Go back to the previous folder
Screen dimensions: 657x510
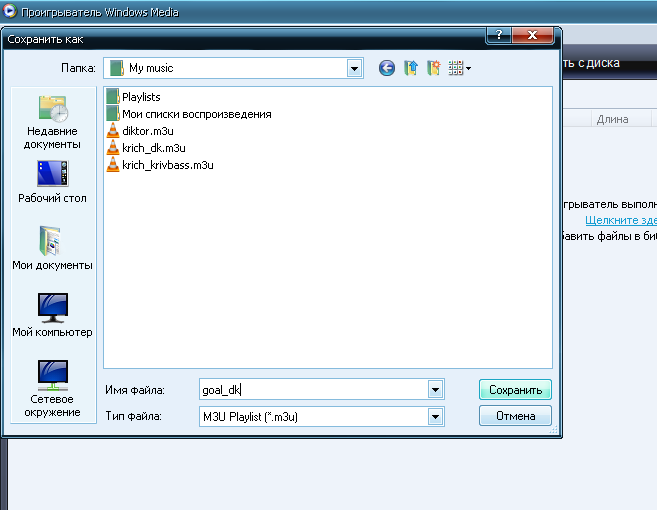(386, 68)
